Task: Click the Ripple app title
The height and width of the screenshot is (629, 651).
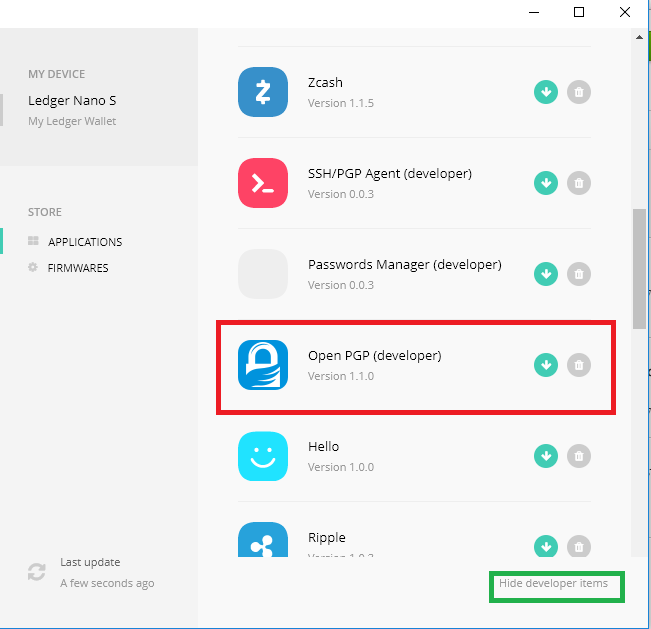Action: 327,538
